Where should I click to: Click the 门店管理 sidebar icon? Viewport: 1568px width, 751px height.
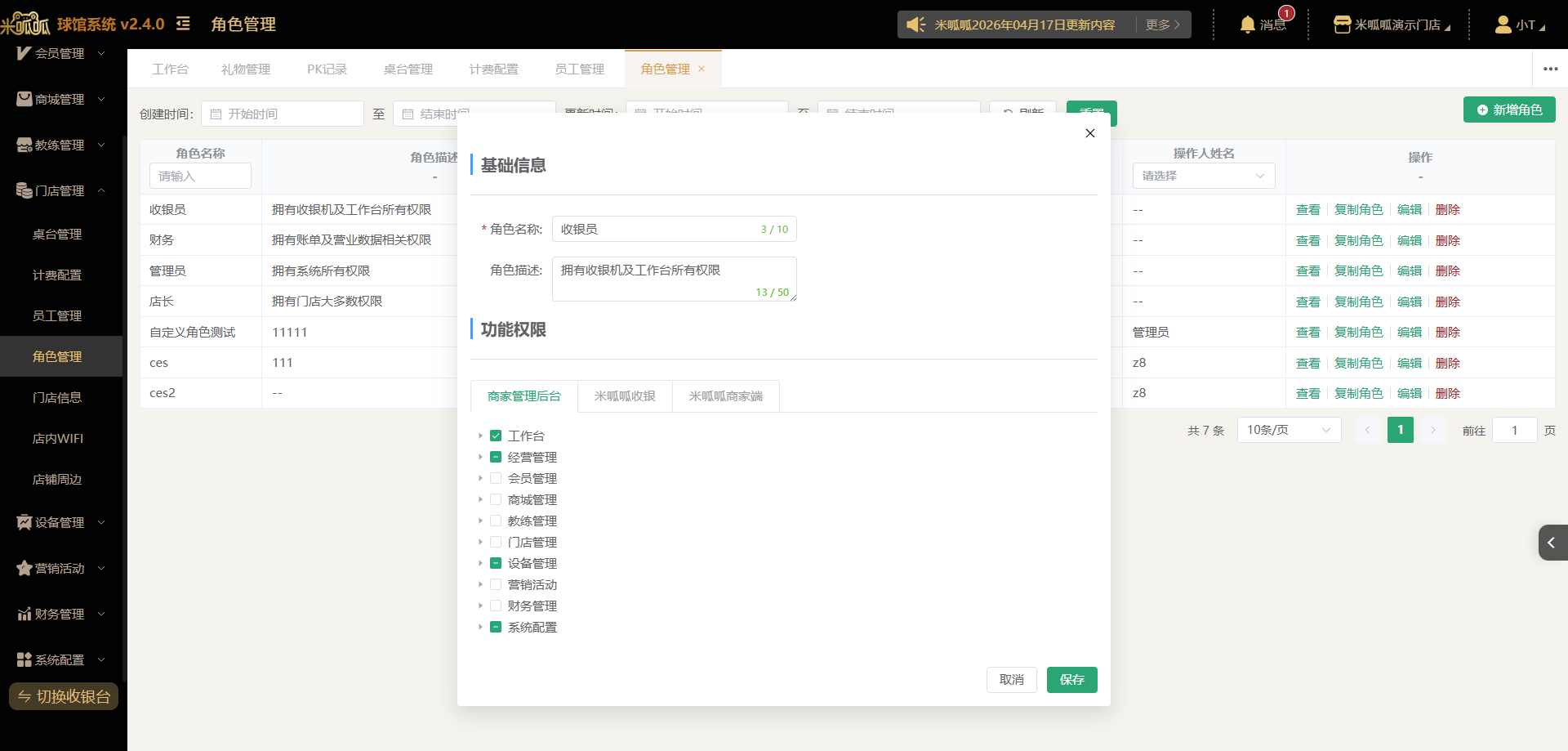click(24, 190)
